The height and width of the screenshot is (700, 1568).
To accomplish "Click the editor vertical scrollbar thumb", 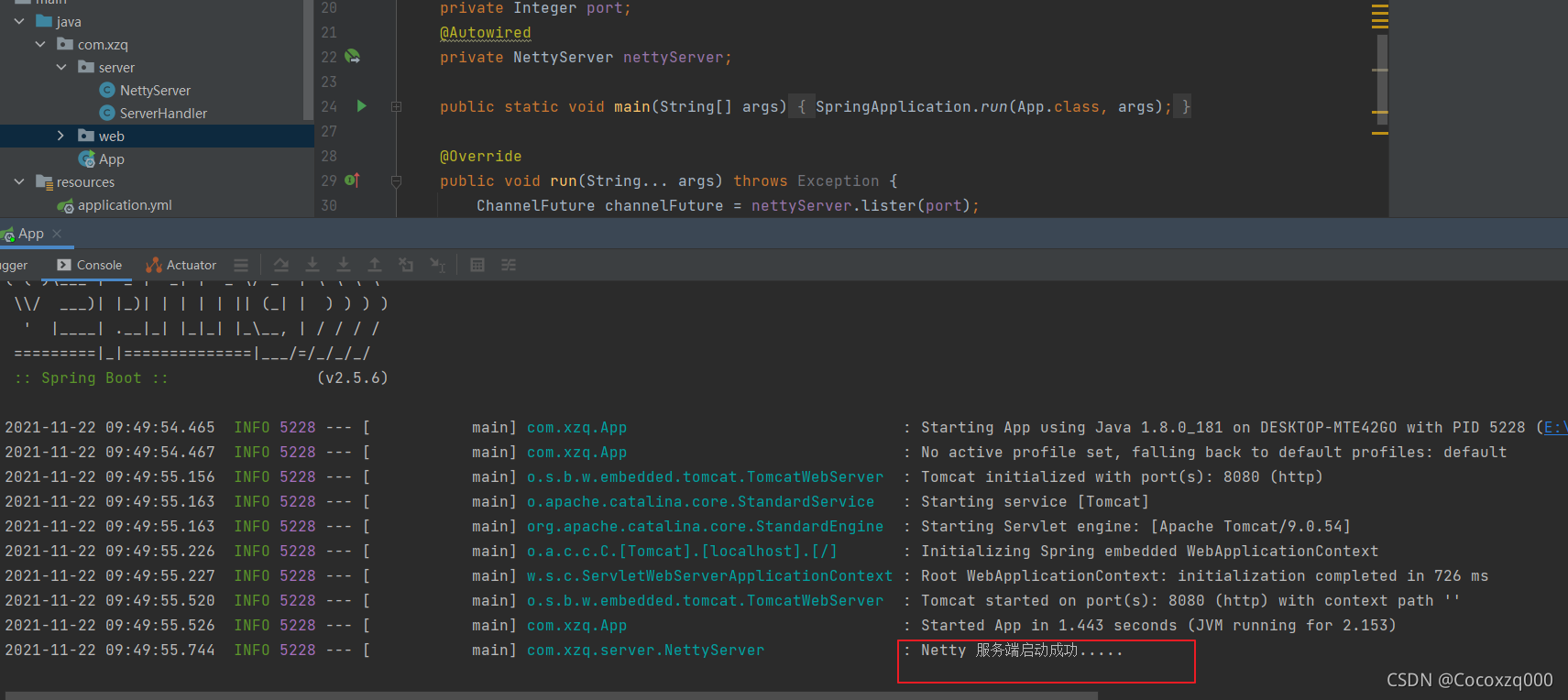I will (x=1382, y=78).
